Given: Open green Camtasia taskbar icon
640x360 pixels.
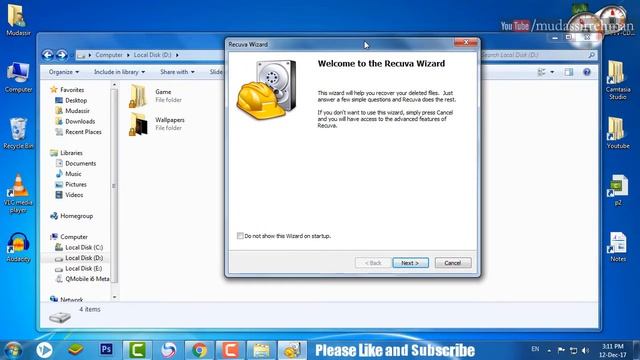Looking at the screenshot, I should click(138, 350).
